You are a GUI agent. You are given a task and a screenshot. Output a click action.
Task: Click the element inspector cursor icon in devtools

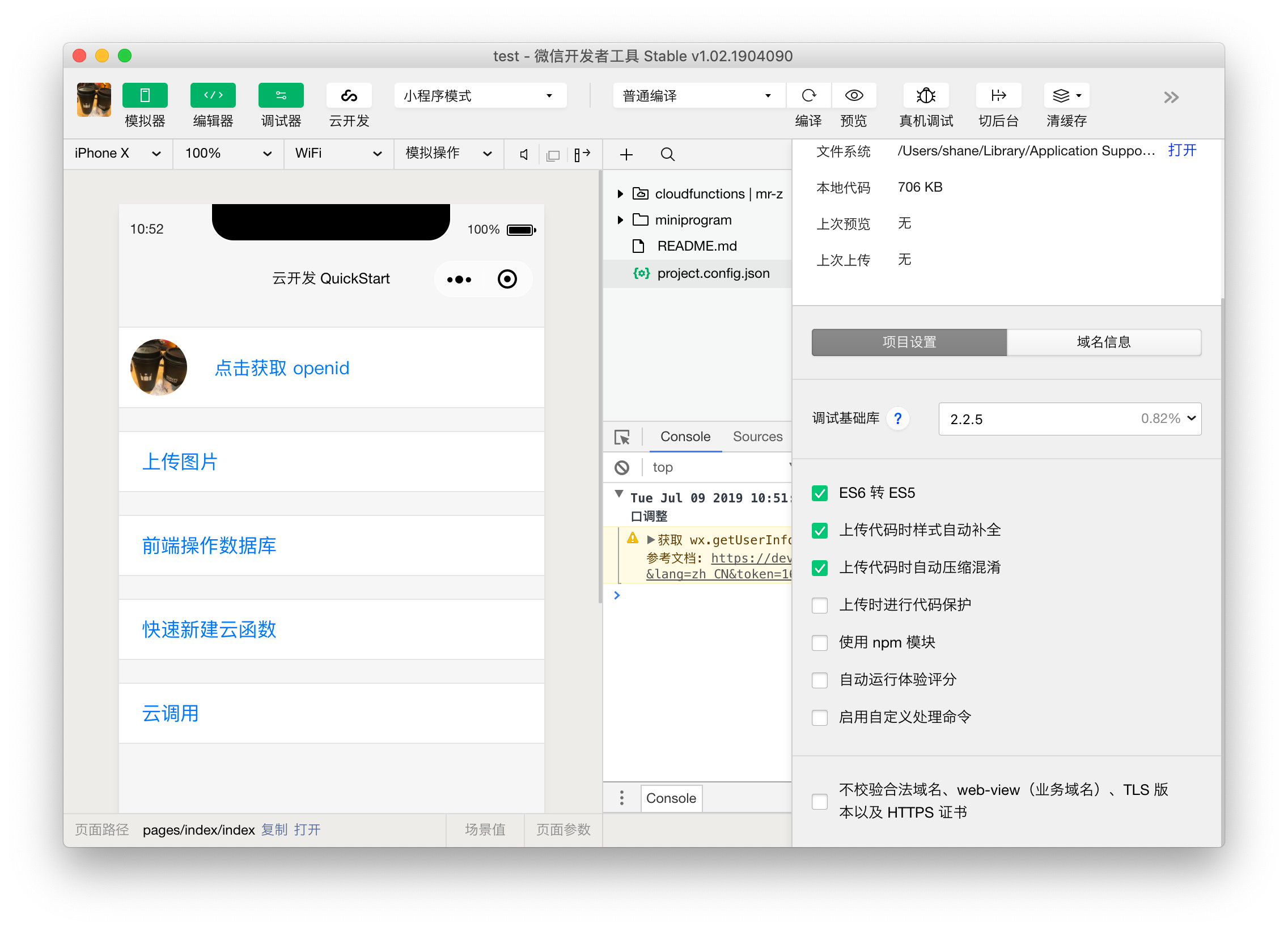pyautogui.click(x=622, y=437)
